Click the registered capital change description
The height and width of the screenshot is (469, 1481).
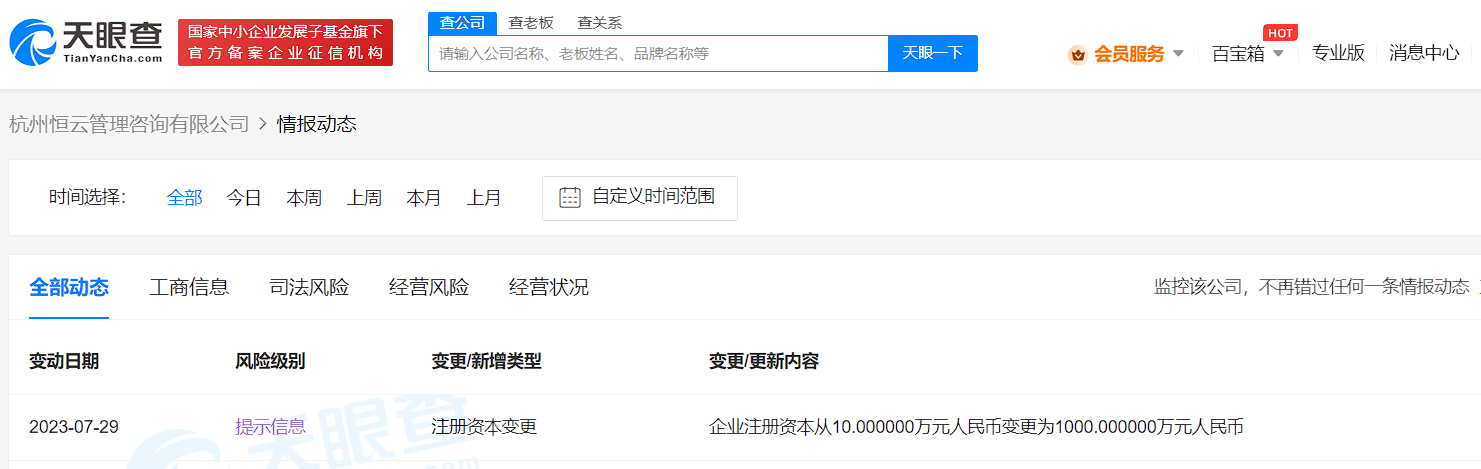[976, 427]
